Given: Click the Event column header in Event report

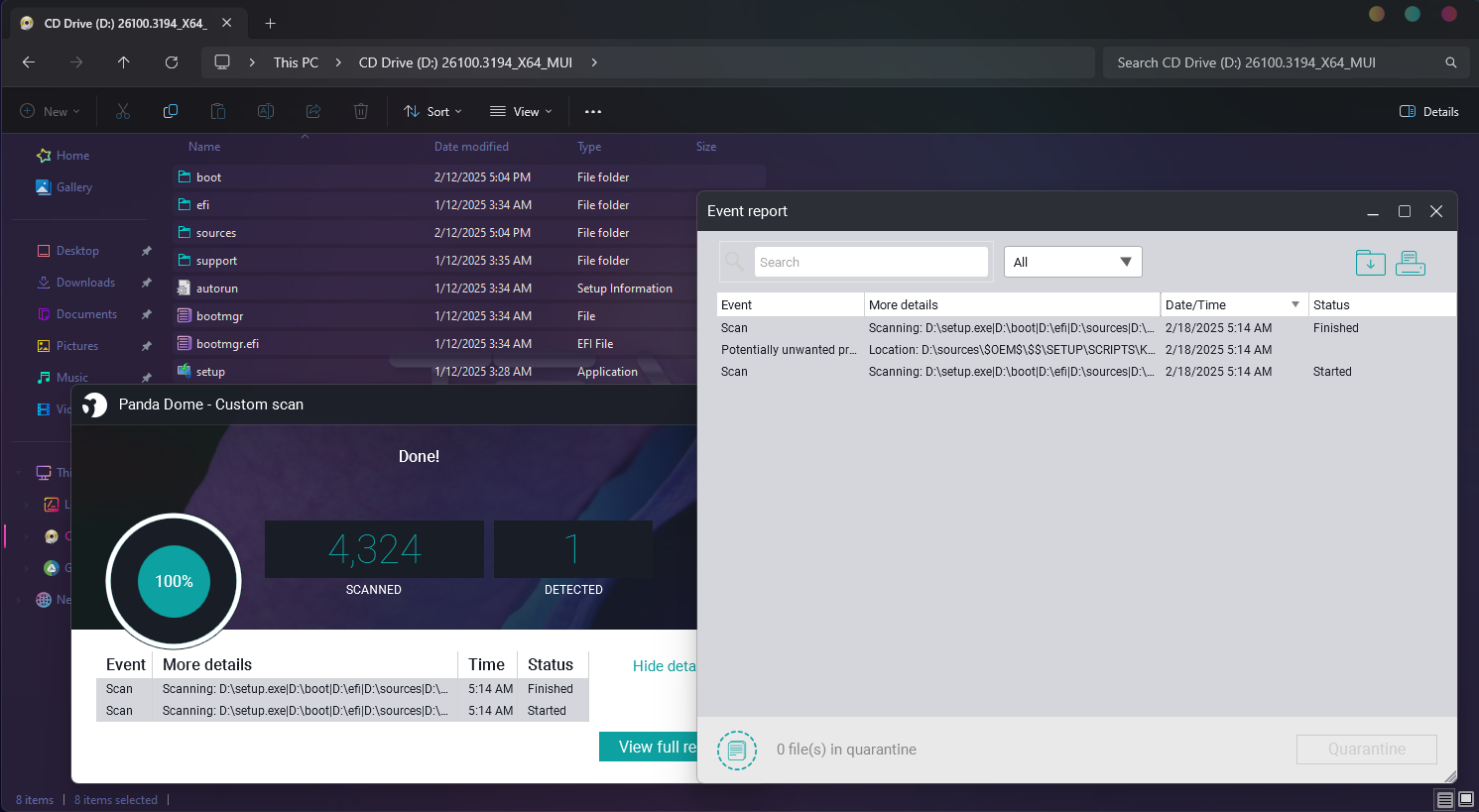Looking at the screenshot, I should click(791, 304).
